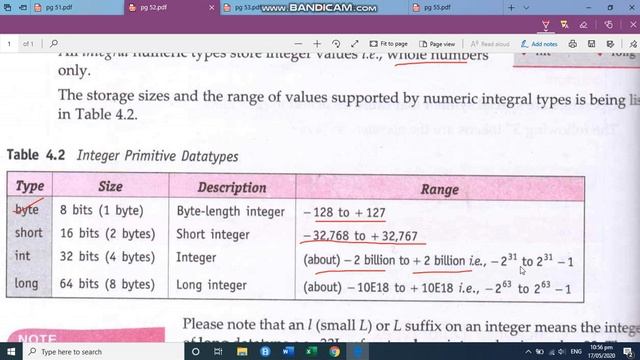Click the 'Type' table header
The width and height of the screenshot is (640, 360).
[29, 186]
